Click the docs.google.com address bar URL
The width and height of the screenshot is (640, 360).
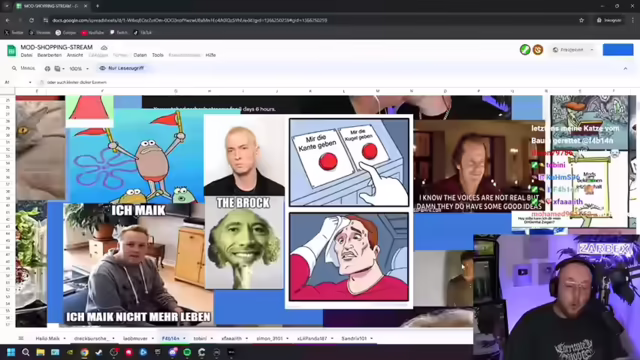(x=190, y=20)
